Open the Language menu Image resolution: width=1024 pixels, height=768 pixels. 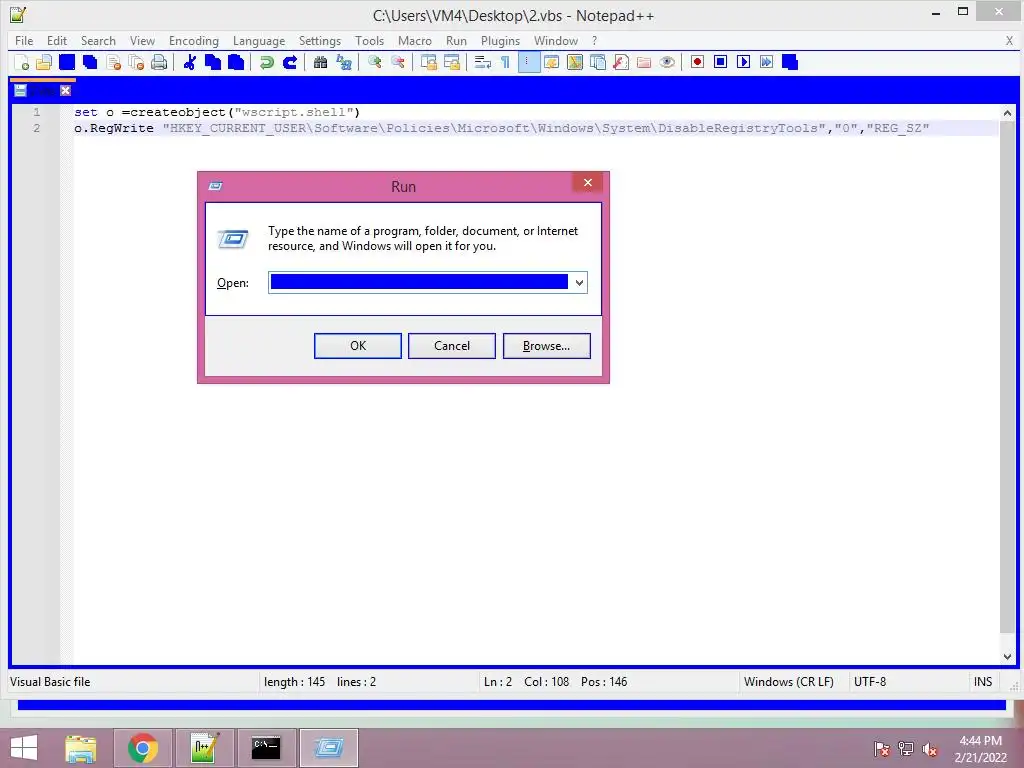pos(259,40)
